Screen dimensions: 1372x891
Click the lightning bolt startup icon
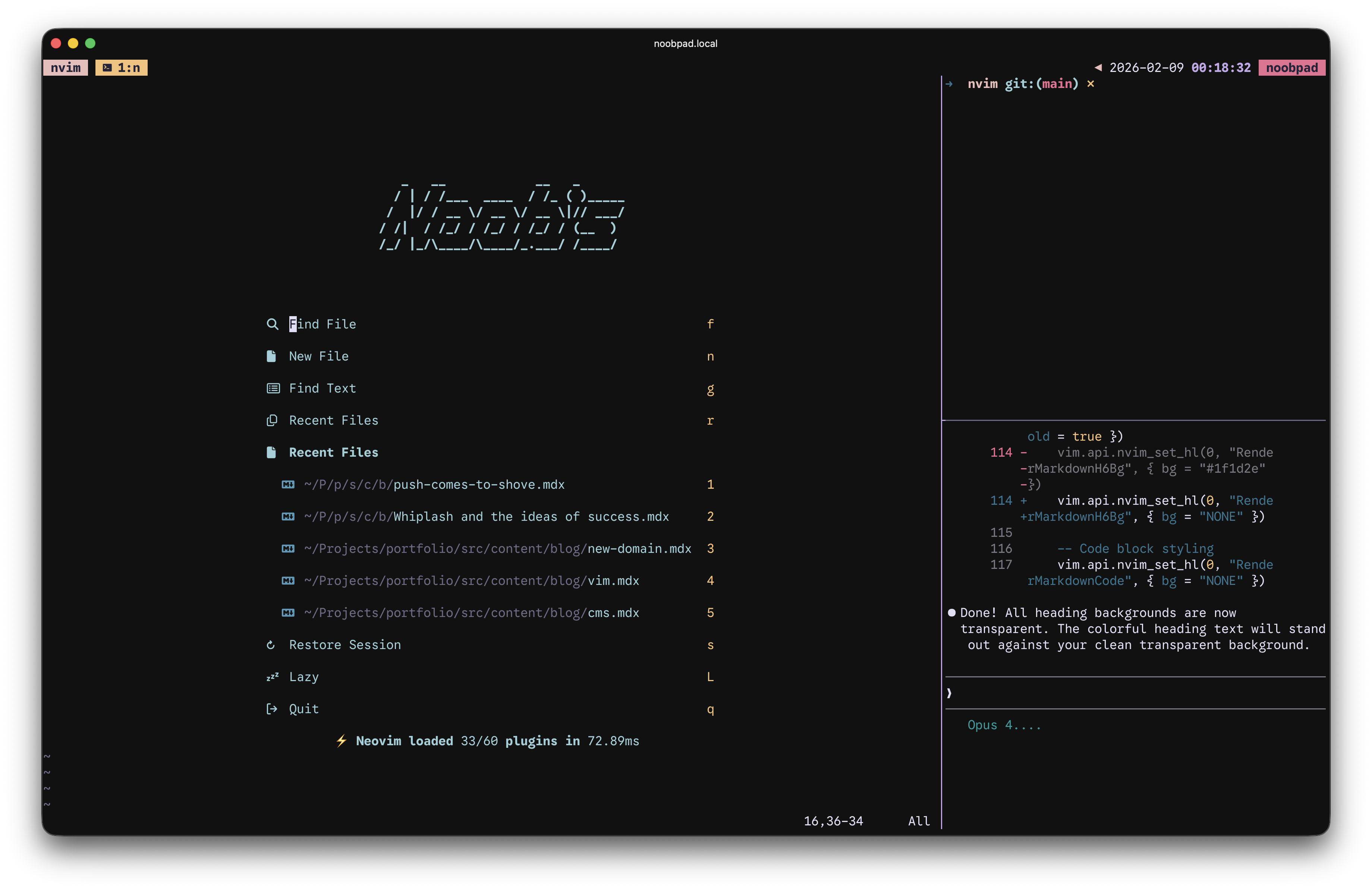tap(341, 741)
